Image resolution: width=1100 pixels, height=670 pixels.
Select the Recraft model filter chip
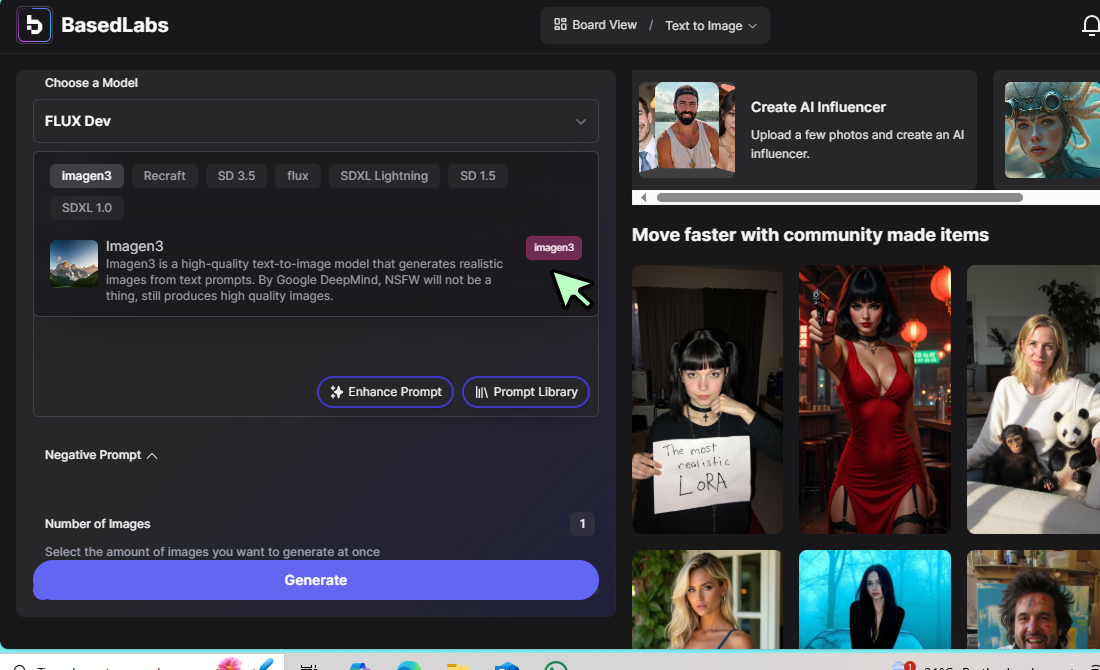point(164,176)
